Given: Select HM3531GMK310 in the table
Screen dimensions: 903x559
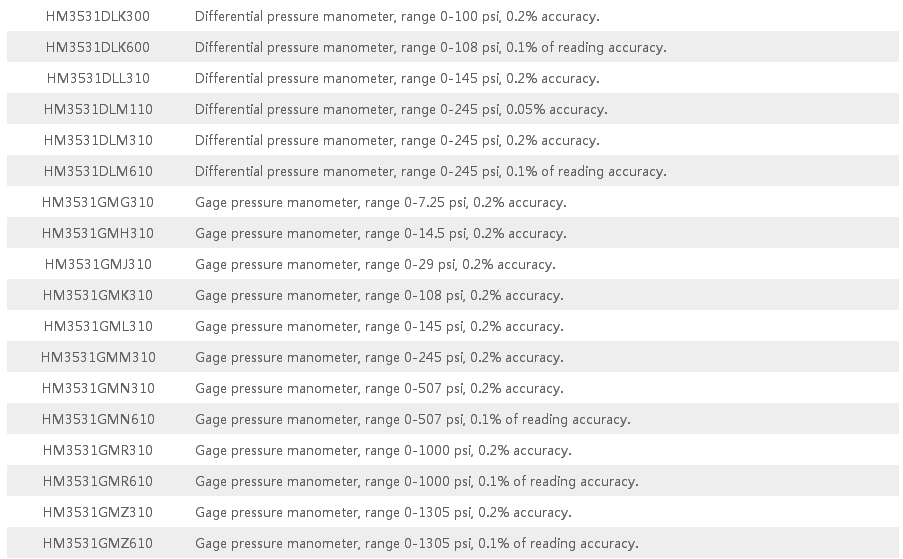Looking at the screenshot, I should coord(98,295).
